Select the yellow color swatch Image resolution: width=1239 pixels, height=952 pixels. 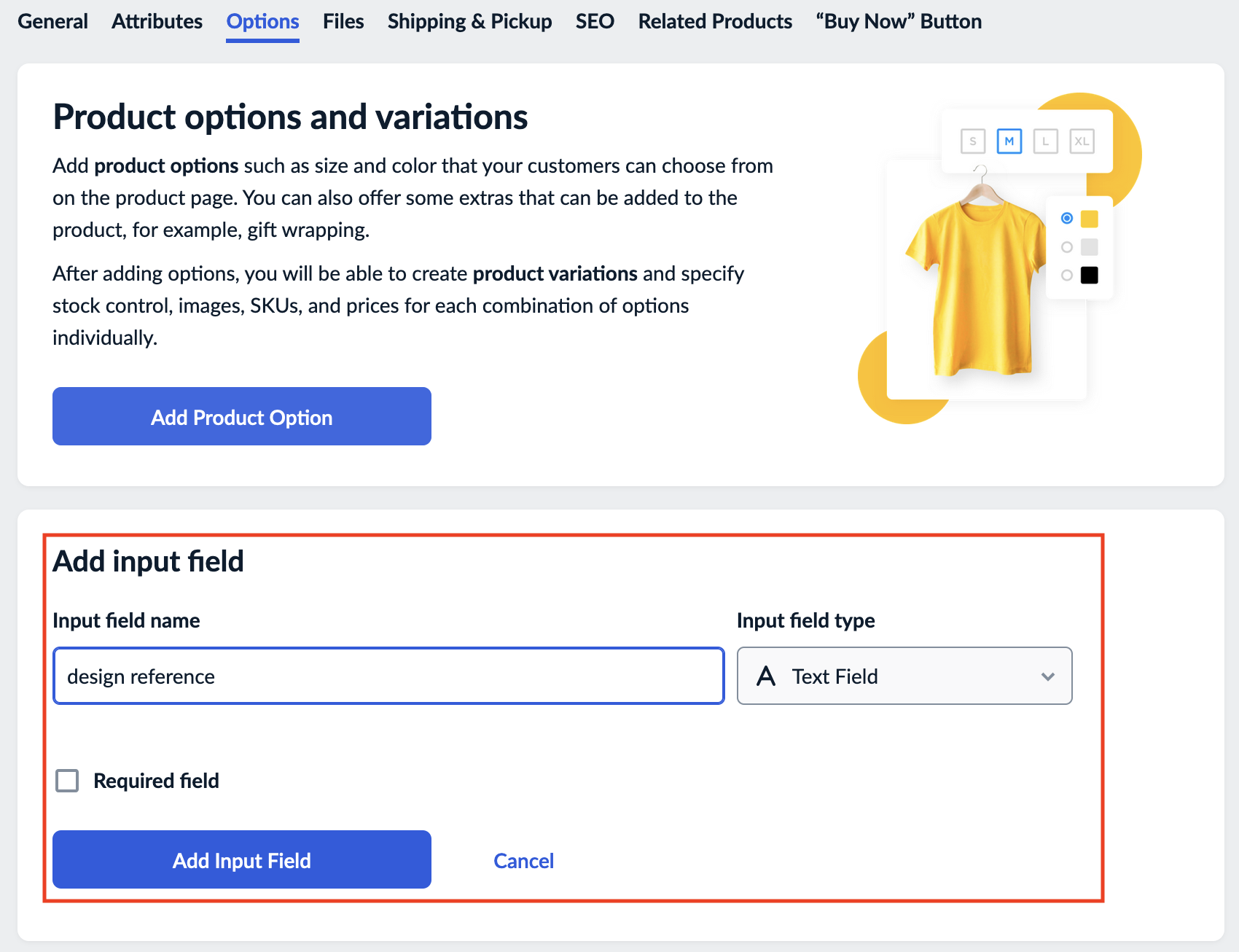1090,216
